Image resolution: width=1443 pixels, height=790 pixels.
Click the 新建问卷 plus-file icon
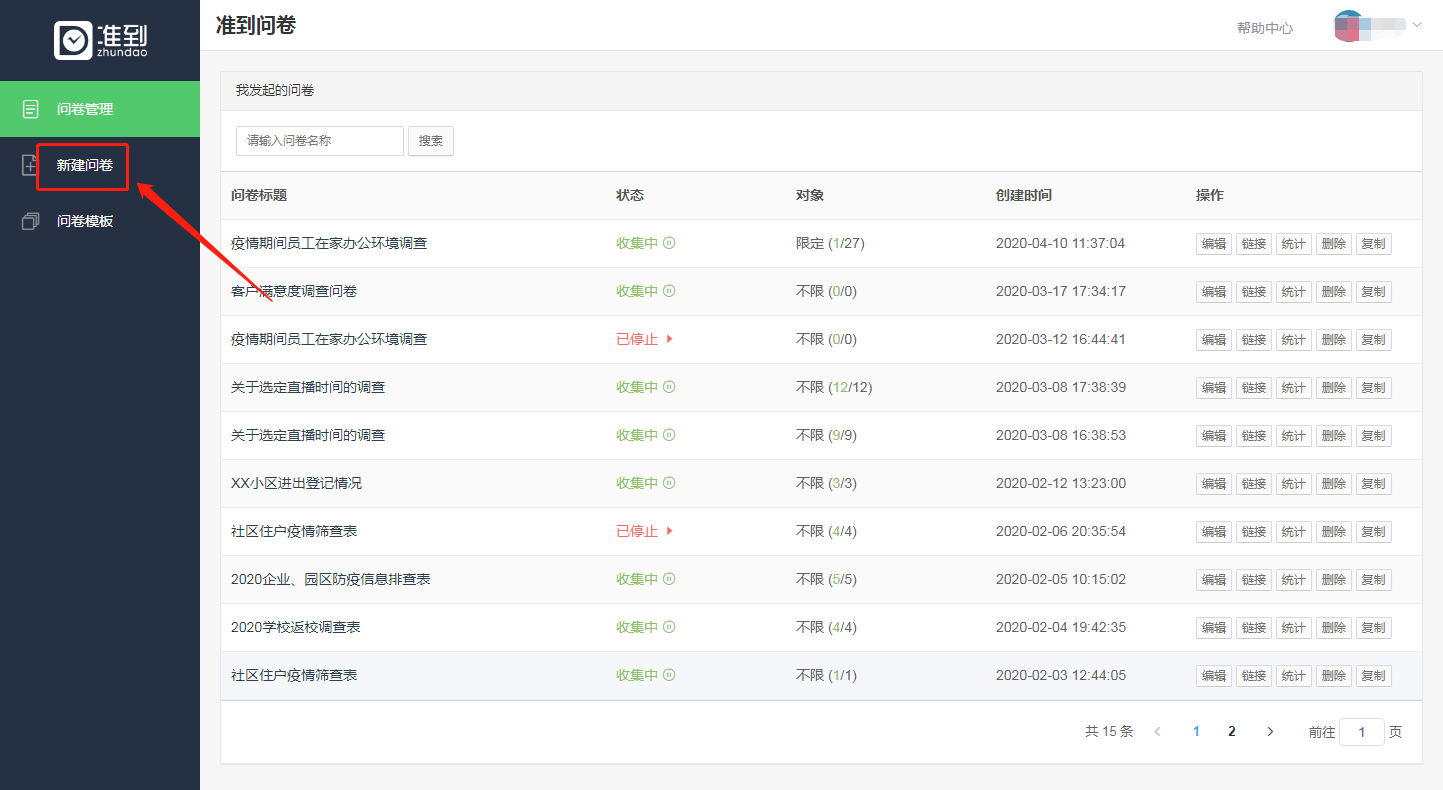click(x=31, y=165)
